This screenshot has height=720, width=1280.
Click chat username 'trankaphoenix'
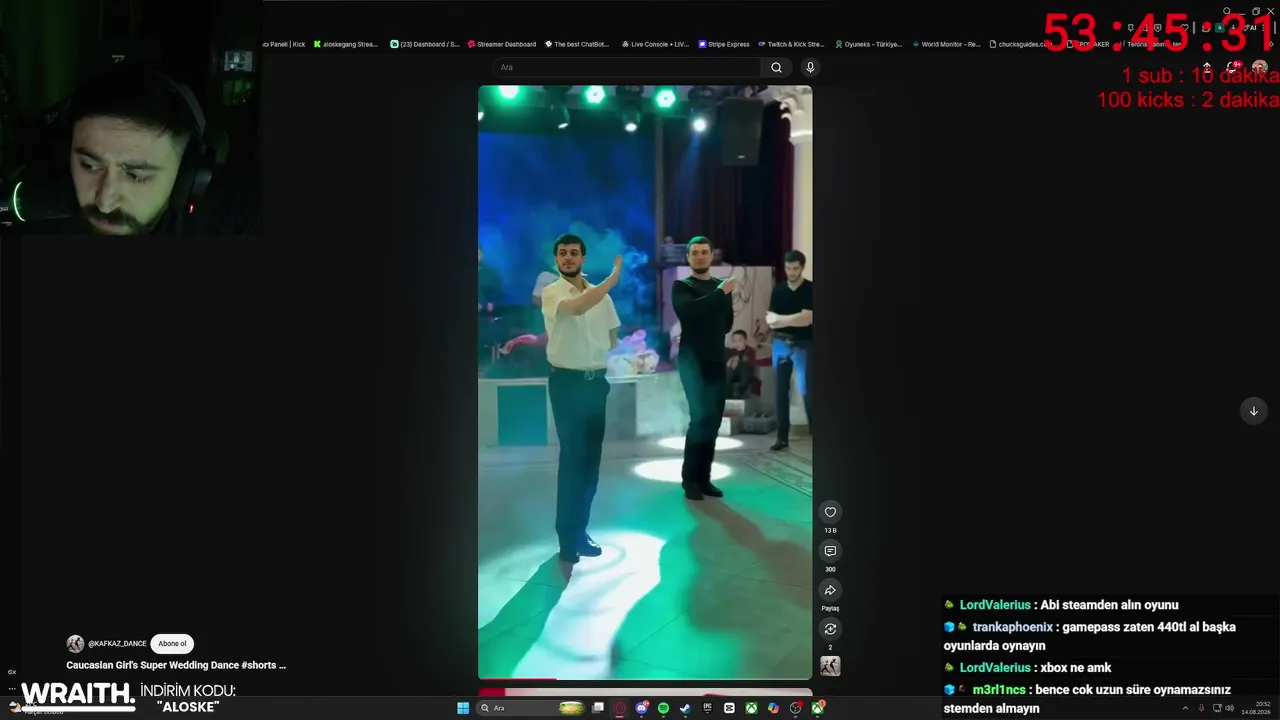pyautogui.click(x=1012, y=627)
